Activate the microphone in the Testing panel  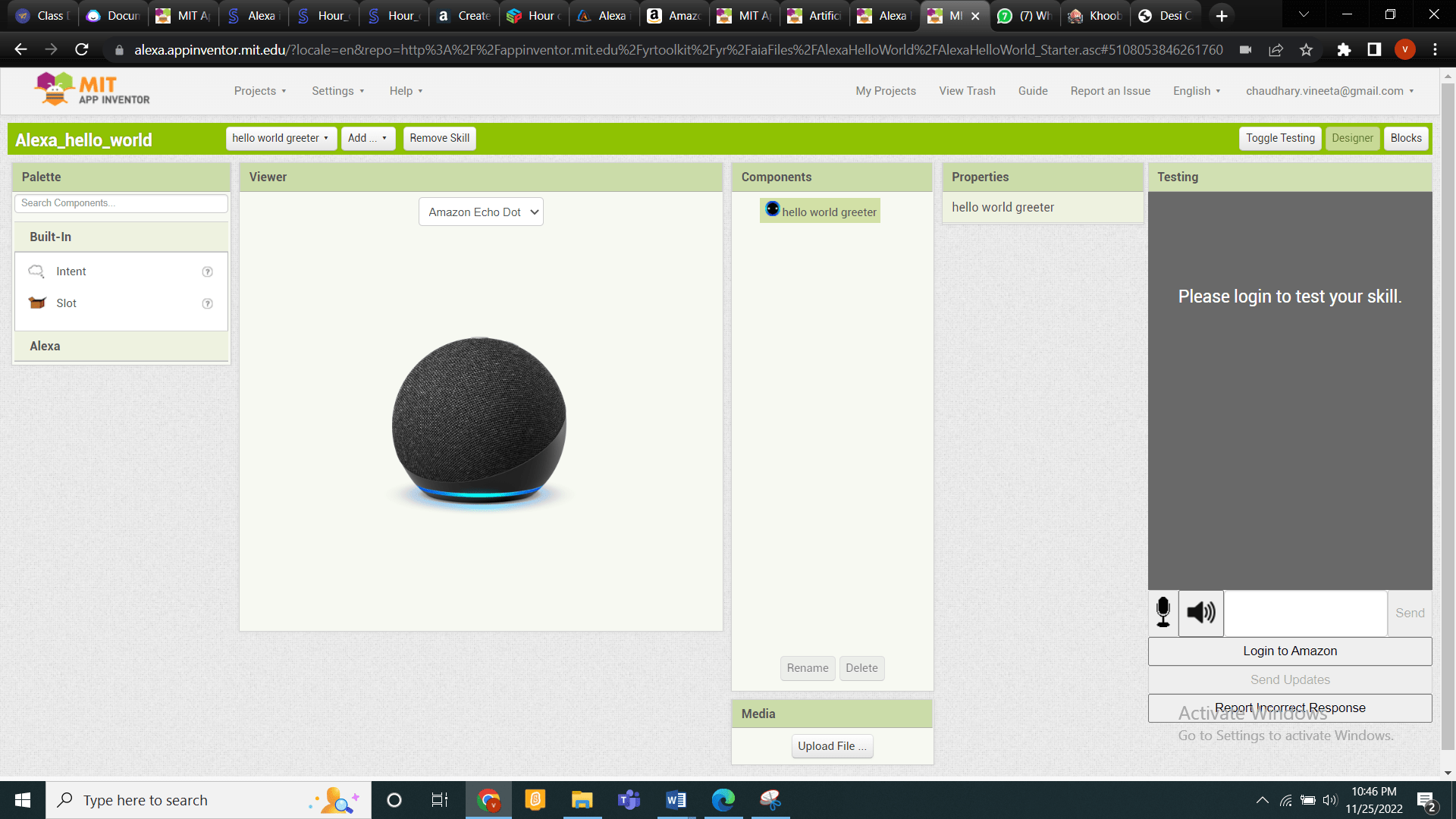click(1163, 613)
